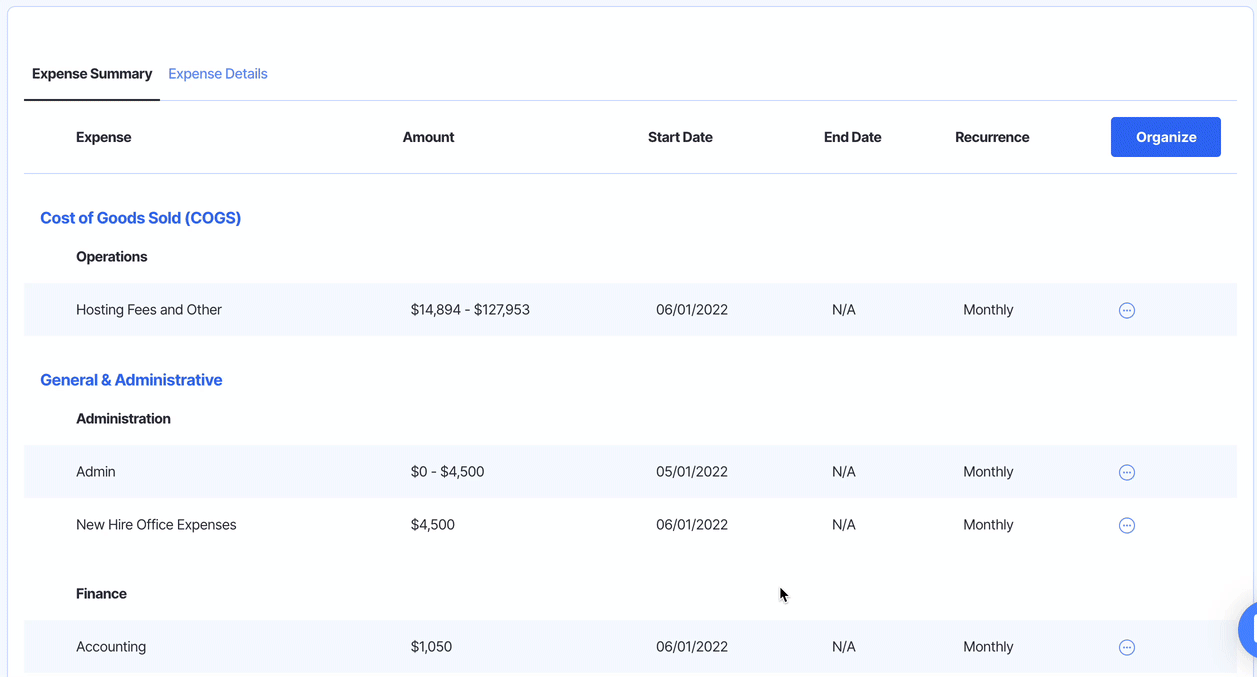Open General & Administrative category link
Viewport: 1257px width, 677px height.
tap(131, 380)
